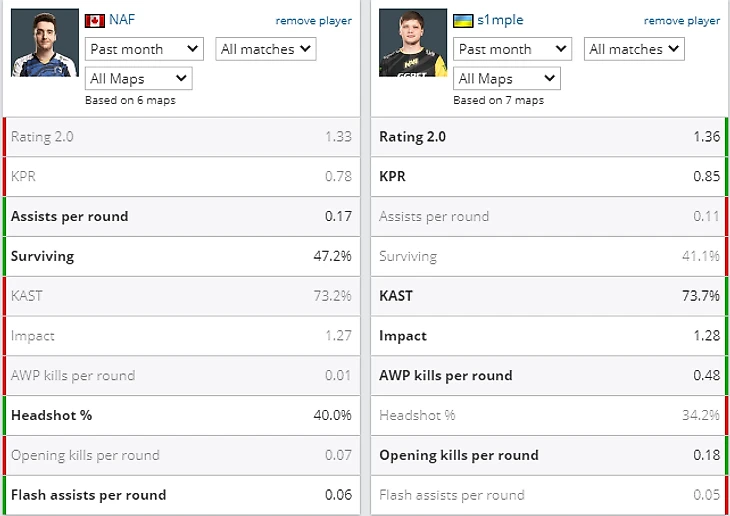The width and height of the screenshot is (730, 516).
Task: Click s1mple's AWP kills per round row
Action: pos(549,376)
